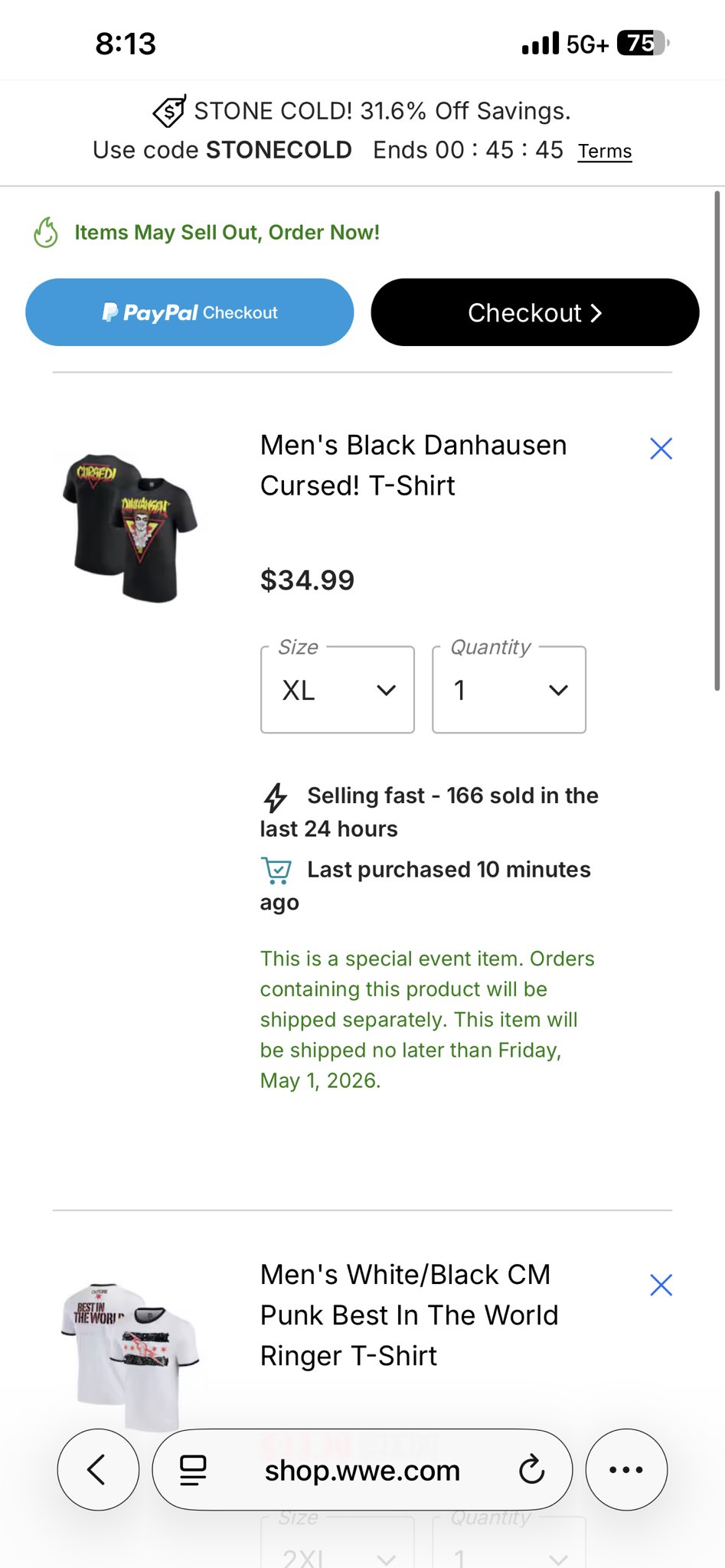Remove the Danhausen Cursed T-Shirt from cart
Image resolution: width=725 pixels, height=1568 pixels.
pos(661,449)
